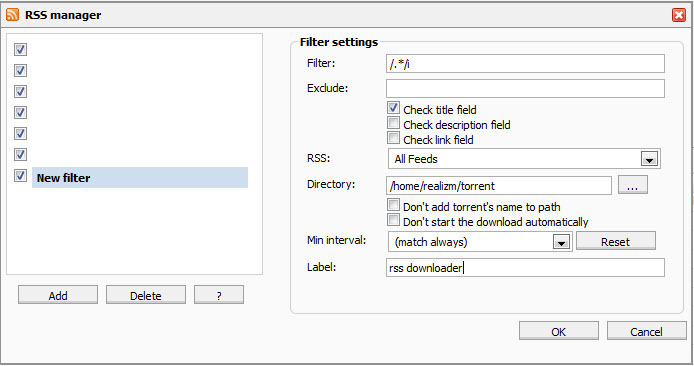694x366 pixels.
Task: Click the Add filter button
Action: (58, 295)
